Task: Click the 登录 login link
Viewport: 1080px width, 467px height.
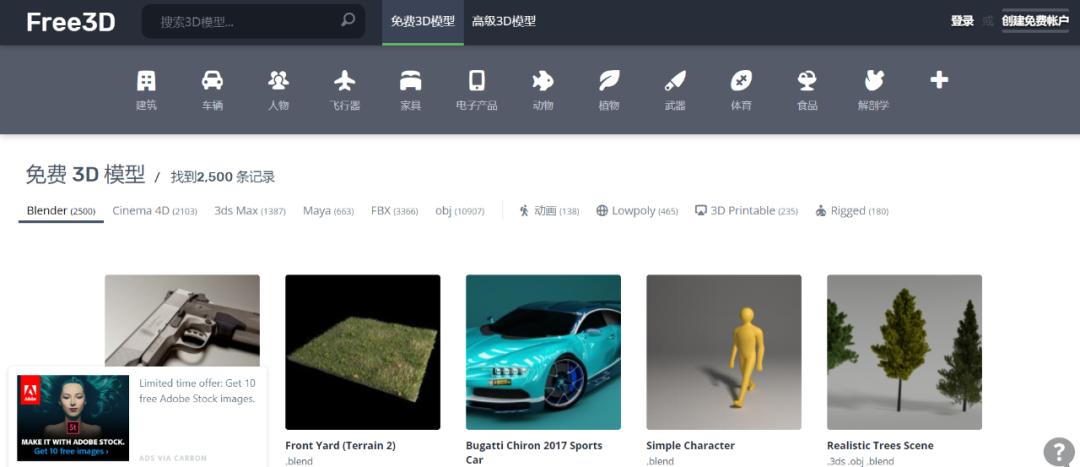Action: click(x=962, y=21)
